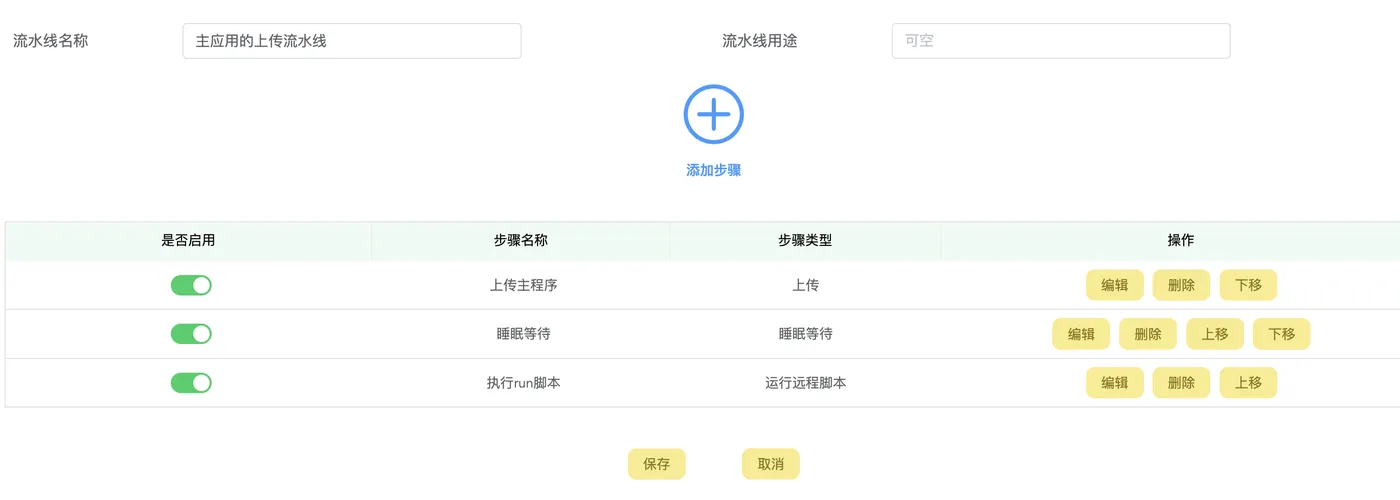
Task: Click the 添加步骤 link text
Action: coord(713,170)
